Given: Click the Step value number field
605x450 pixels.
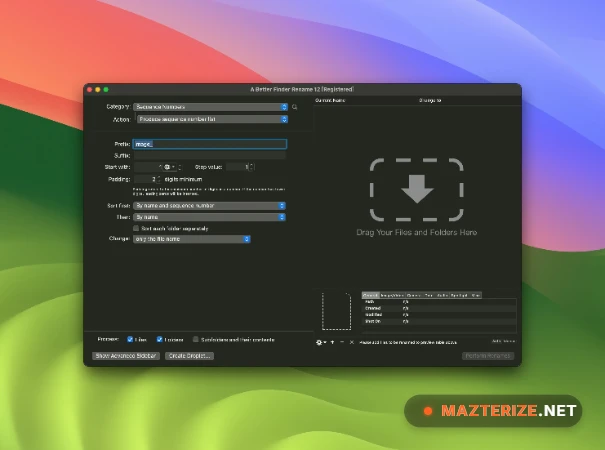Looking at the screenshot, I should pyautogui.click(x=238, y=167).
